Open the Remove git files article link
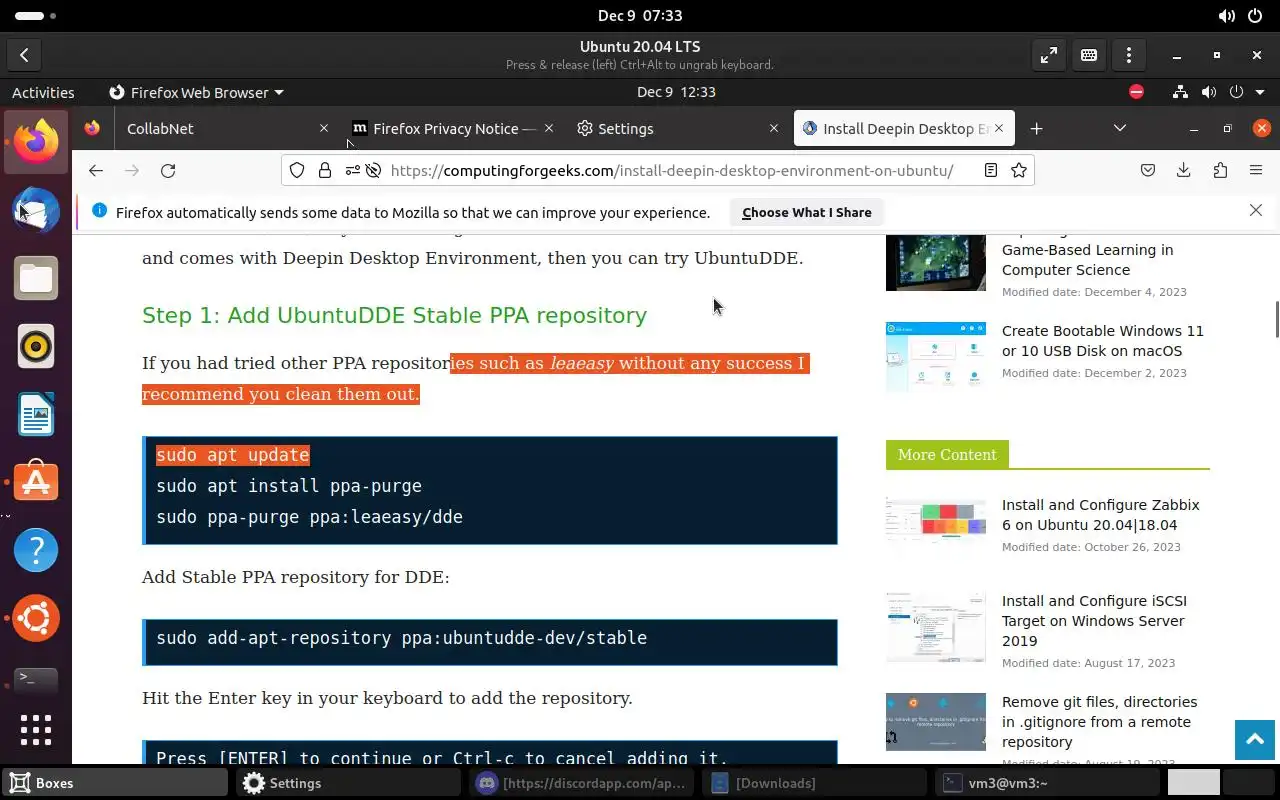 coord(1099,722)
